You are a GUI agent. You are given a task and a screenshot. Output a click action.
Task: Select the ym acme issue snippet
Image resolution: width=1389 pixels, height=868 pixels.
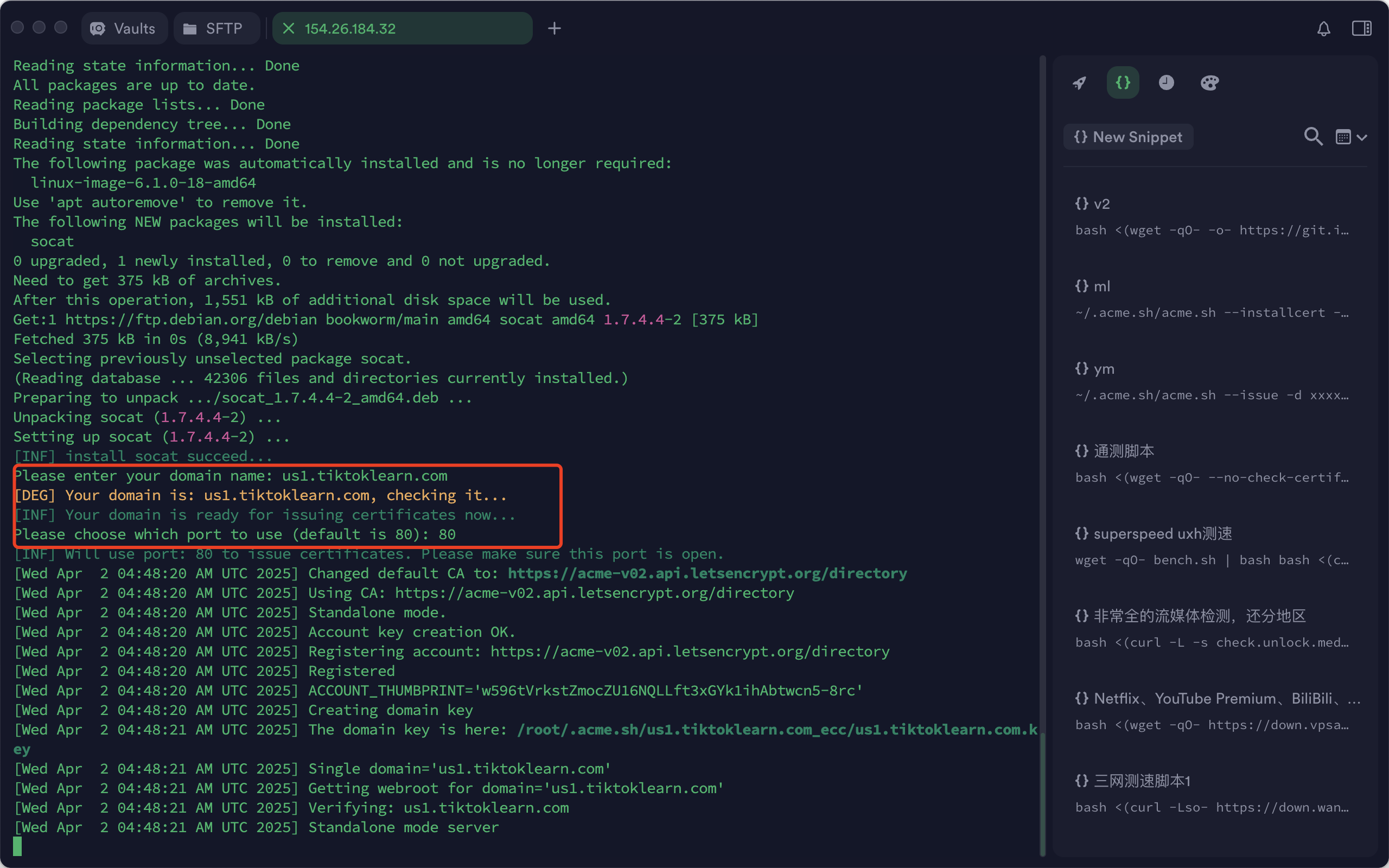tap(1211, 382)
